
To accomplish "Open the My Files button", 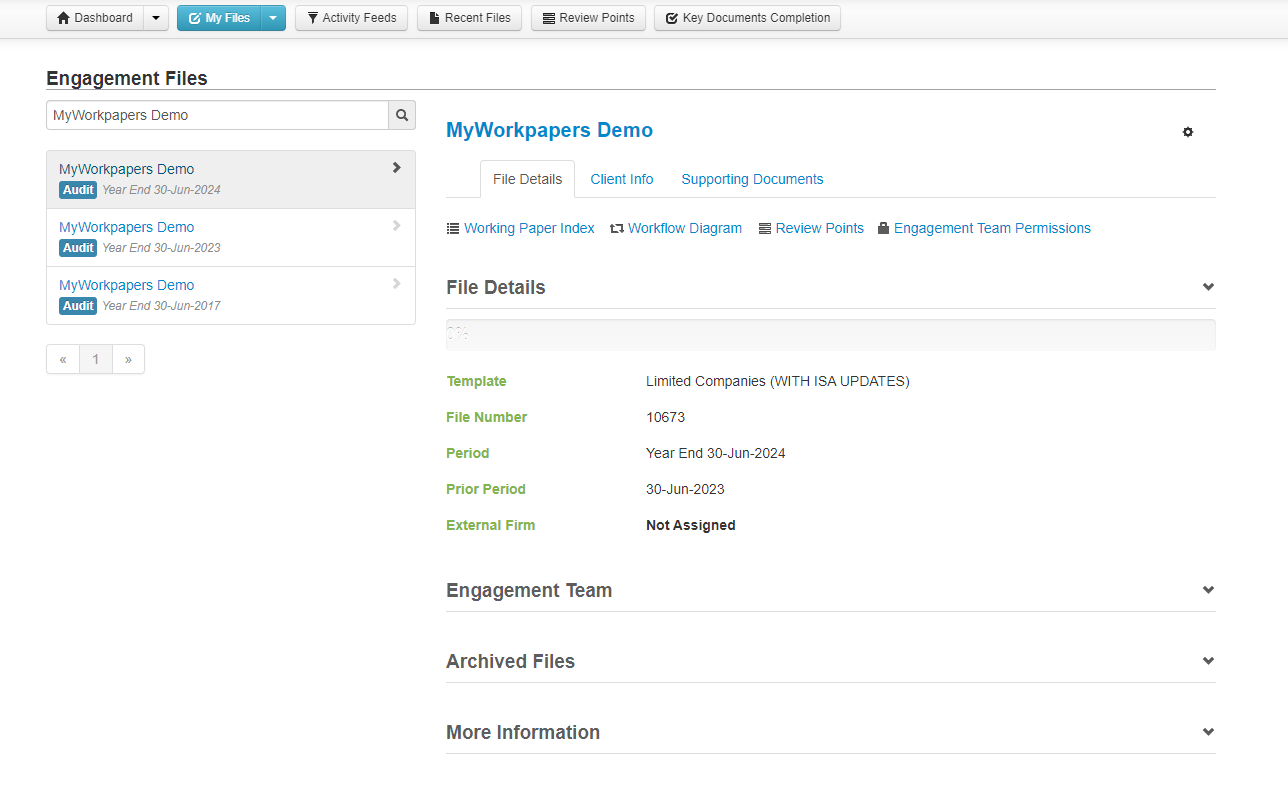I will click(219, 18).
